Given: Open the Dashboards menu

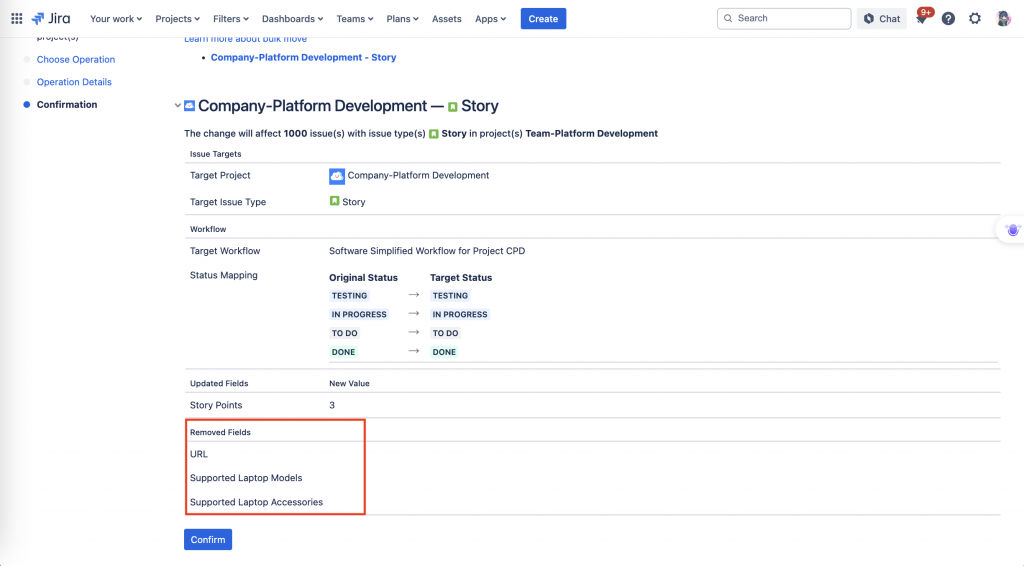Looking at the screenshot, I should point(292,19).
